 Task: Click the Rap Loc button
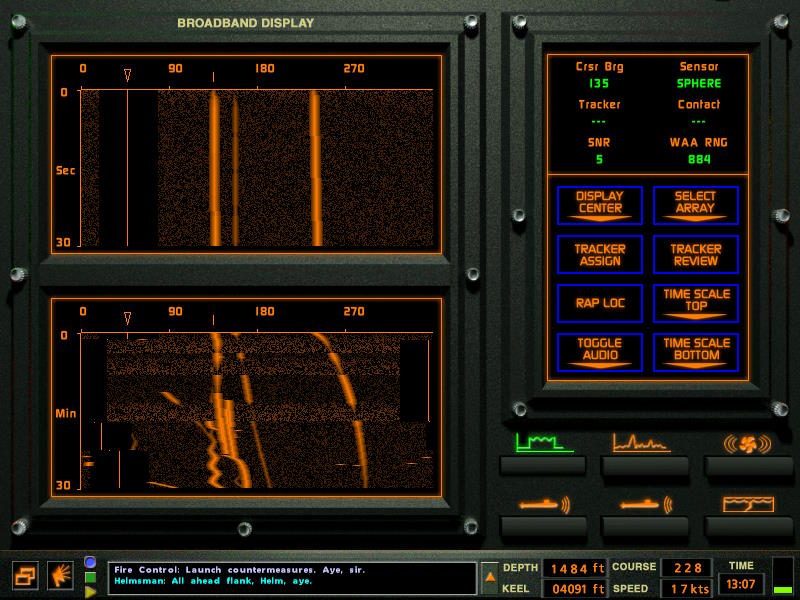599,302
